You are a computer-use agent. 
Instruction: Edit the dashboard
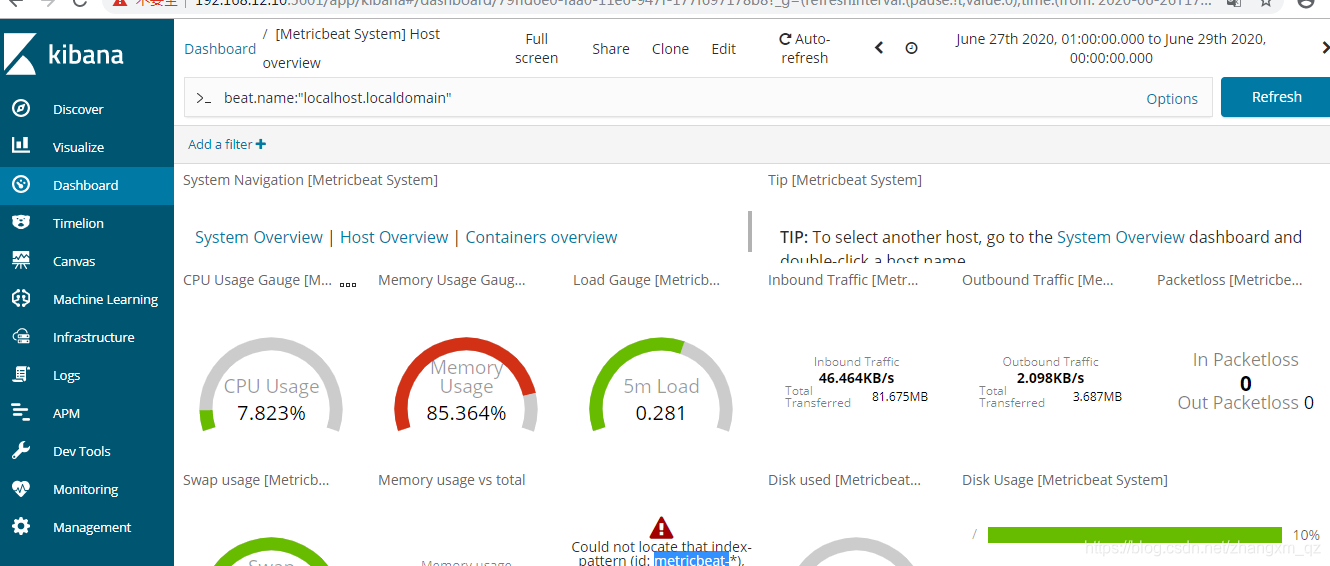[724, 48]
